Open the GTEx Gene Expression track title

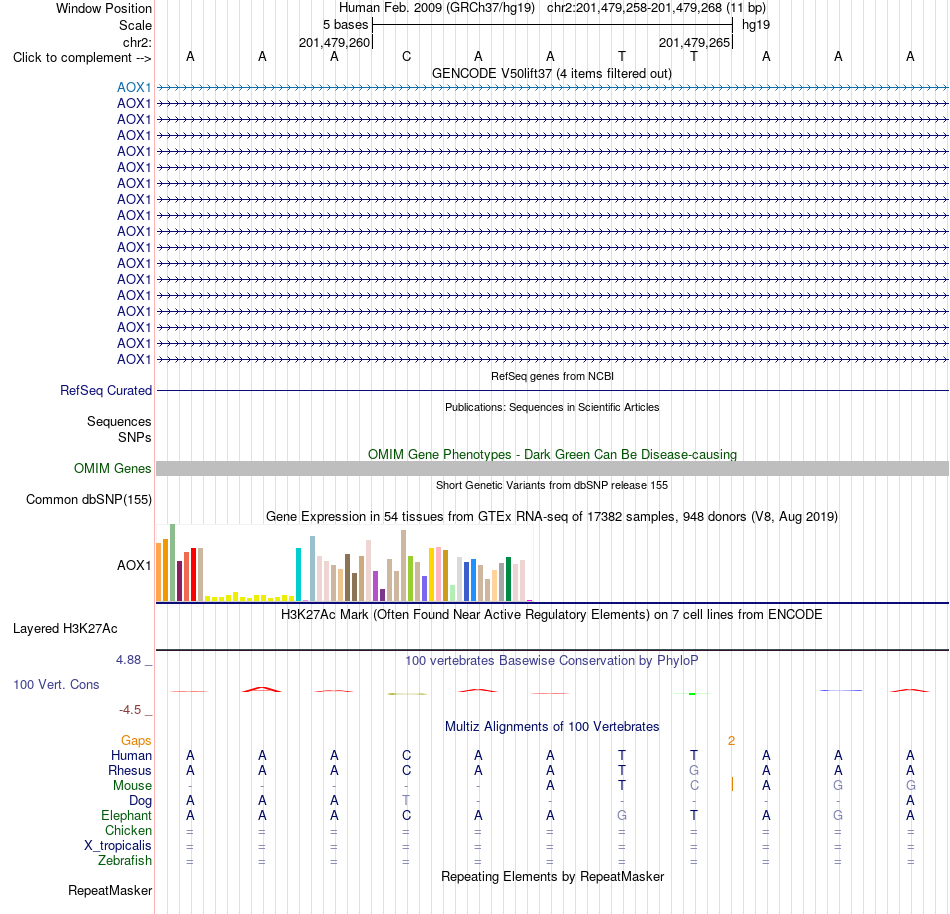point(552,517)
